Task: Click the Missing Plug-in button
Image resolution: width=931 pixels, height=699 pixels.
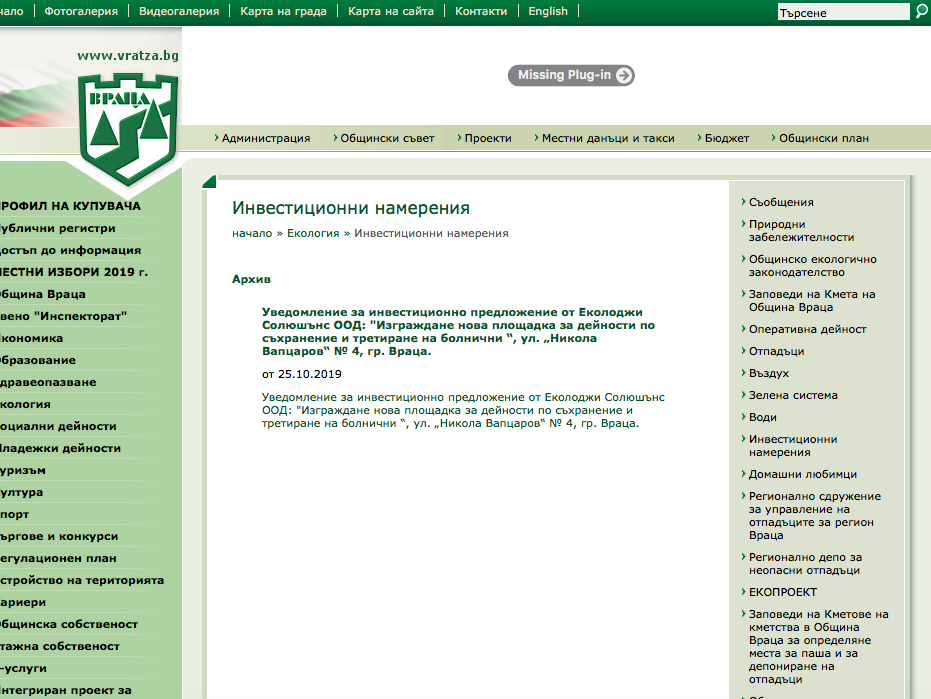Action: (x=571, y=75)
